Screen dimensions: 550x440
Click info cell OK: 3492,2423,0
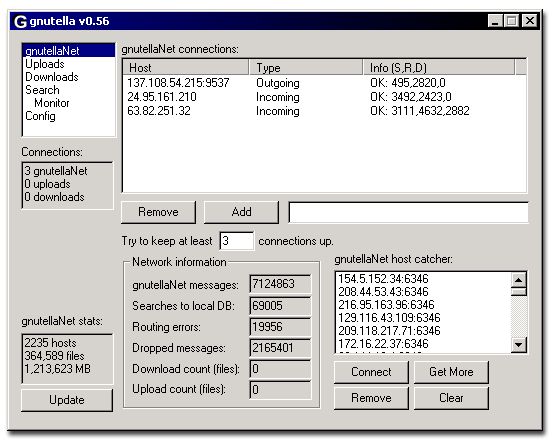410,97
